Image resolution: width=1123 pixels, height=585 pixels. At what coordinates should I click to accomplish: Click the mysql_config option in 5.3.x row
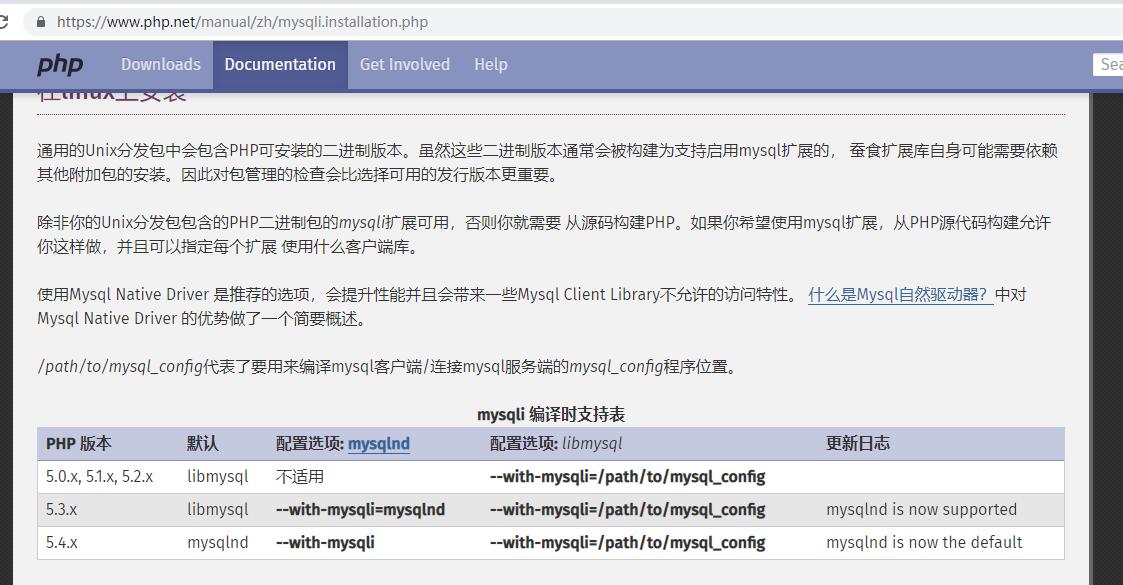point(627,510)
